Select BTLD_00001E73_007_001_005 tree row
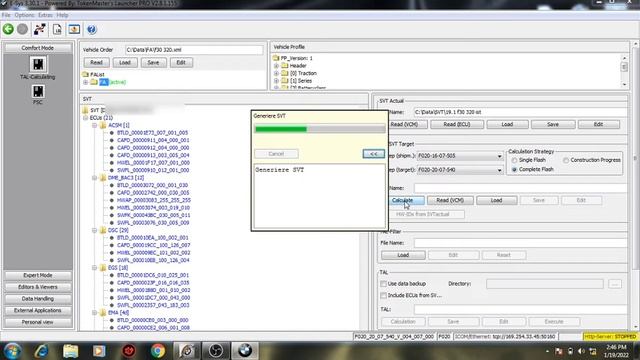Screen dimensions: 640x360 point(152,133)
